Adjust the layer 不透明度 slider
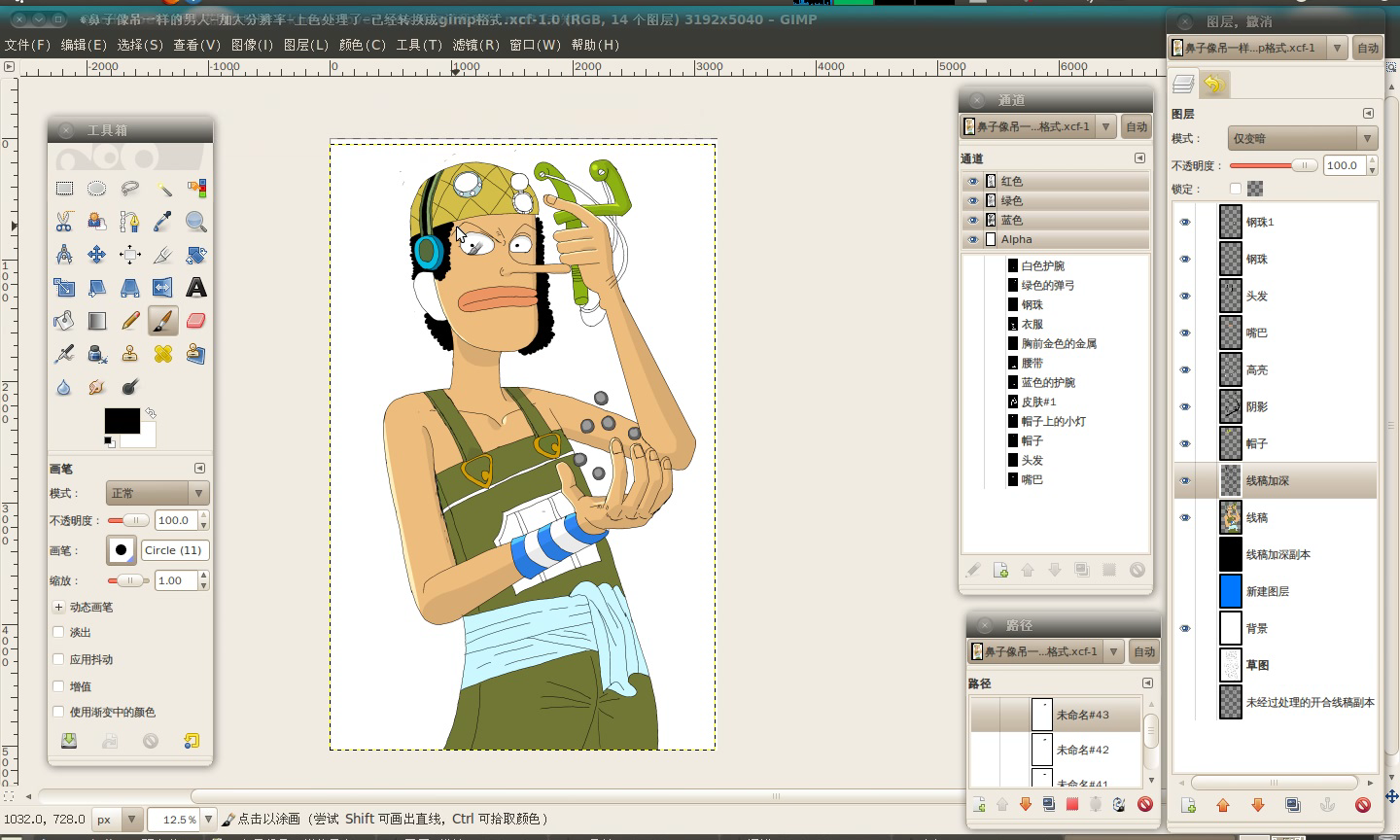The image size is (1400, 840). [1273, 165]
